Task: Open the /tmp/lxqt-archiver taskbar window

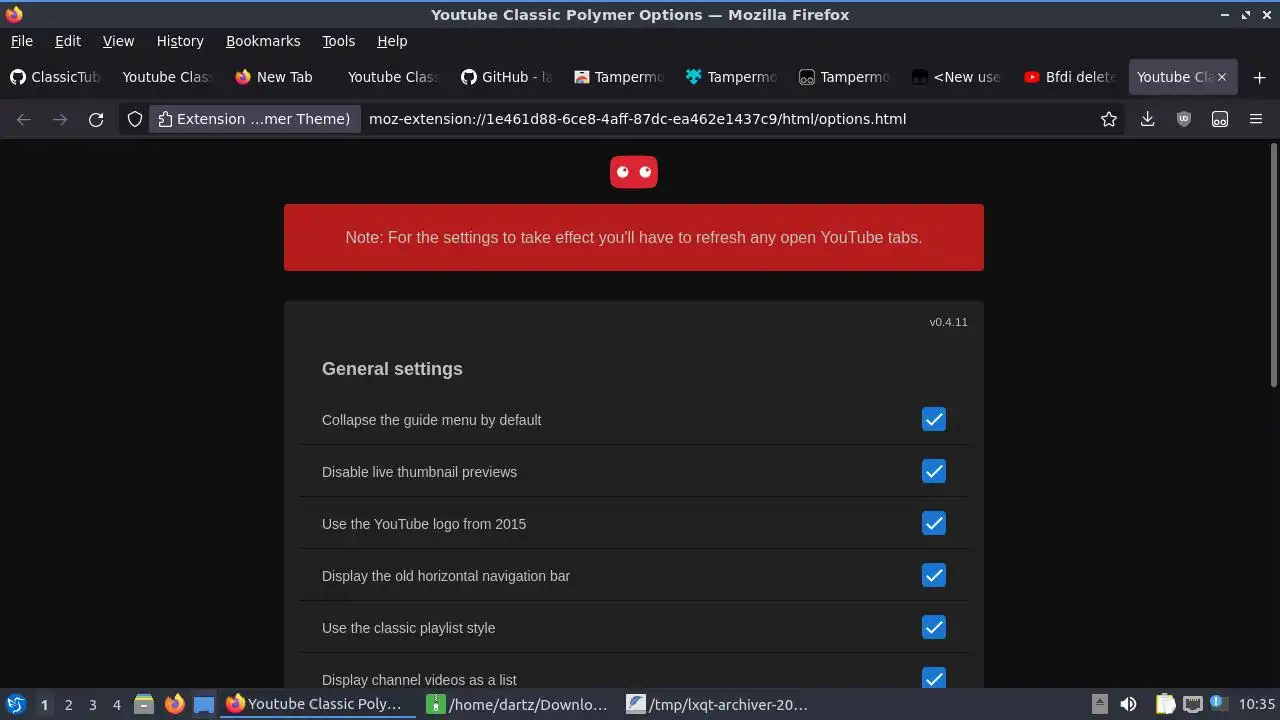Action: [x=718, y=704]
